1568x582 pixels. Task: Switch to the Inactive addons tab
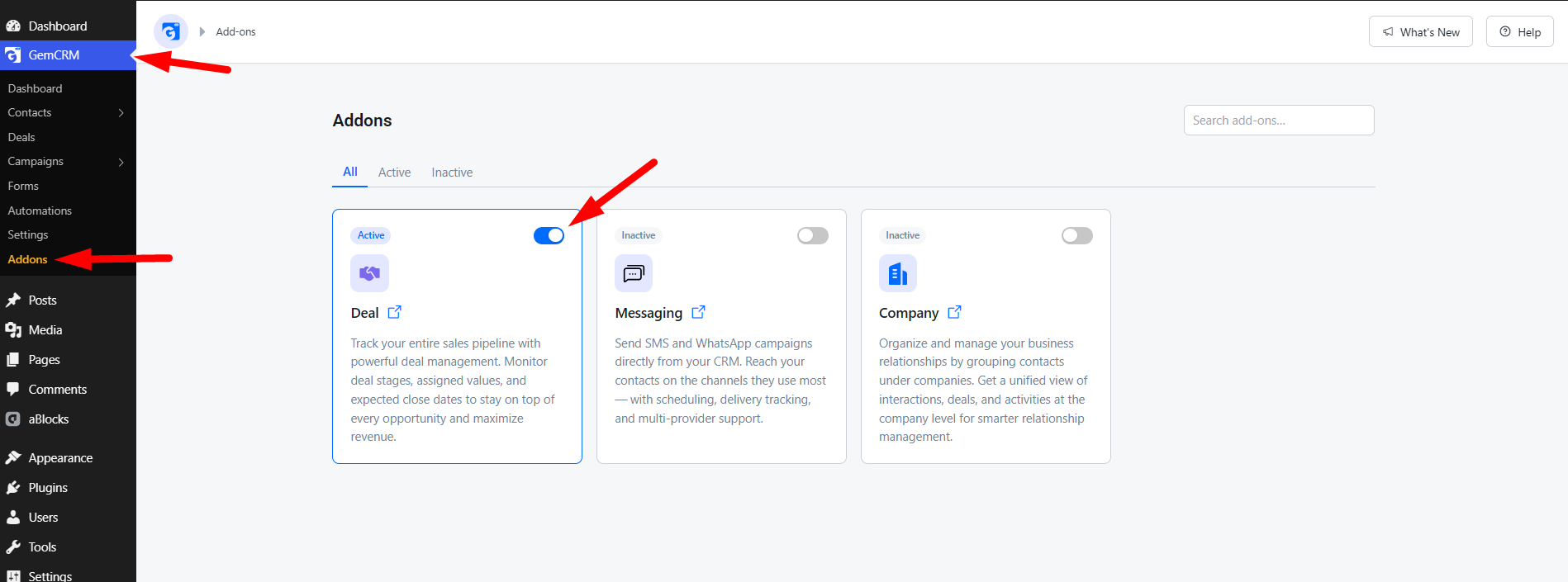452,173
